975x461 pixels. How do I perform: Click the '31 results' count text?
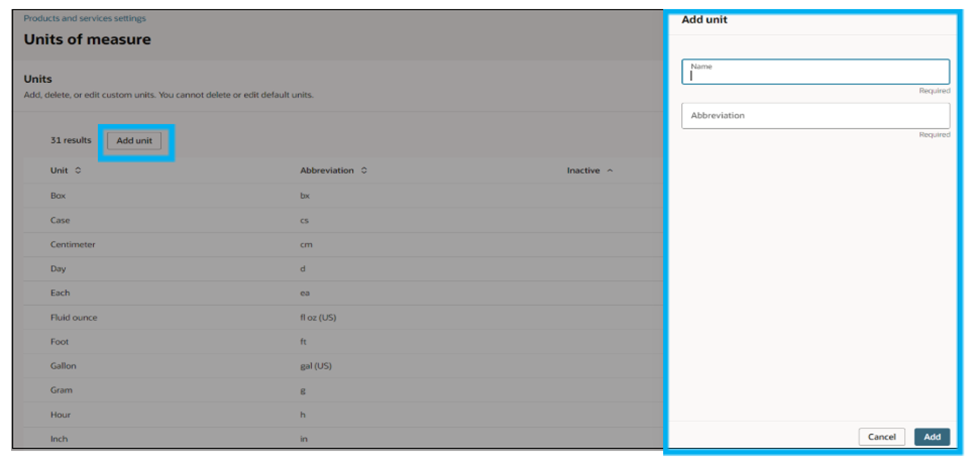71,141
